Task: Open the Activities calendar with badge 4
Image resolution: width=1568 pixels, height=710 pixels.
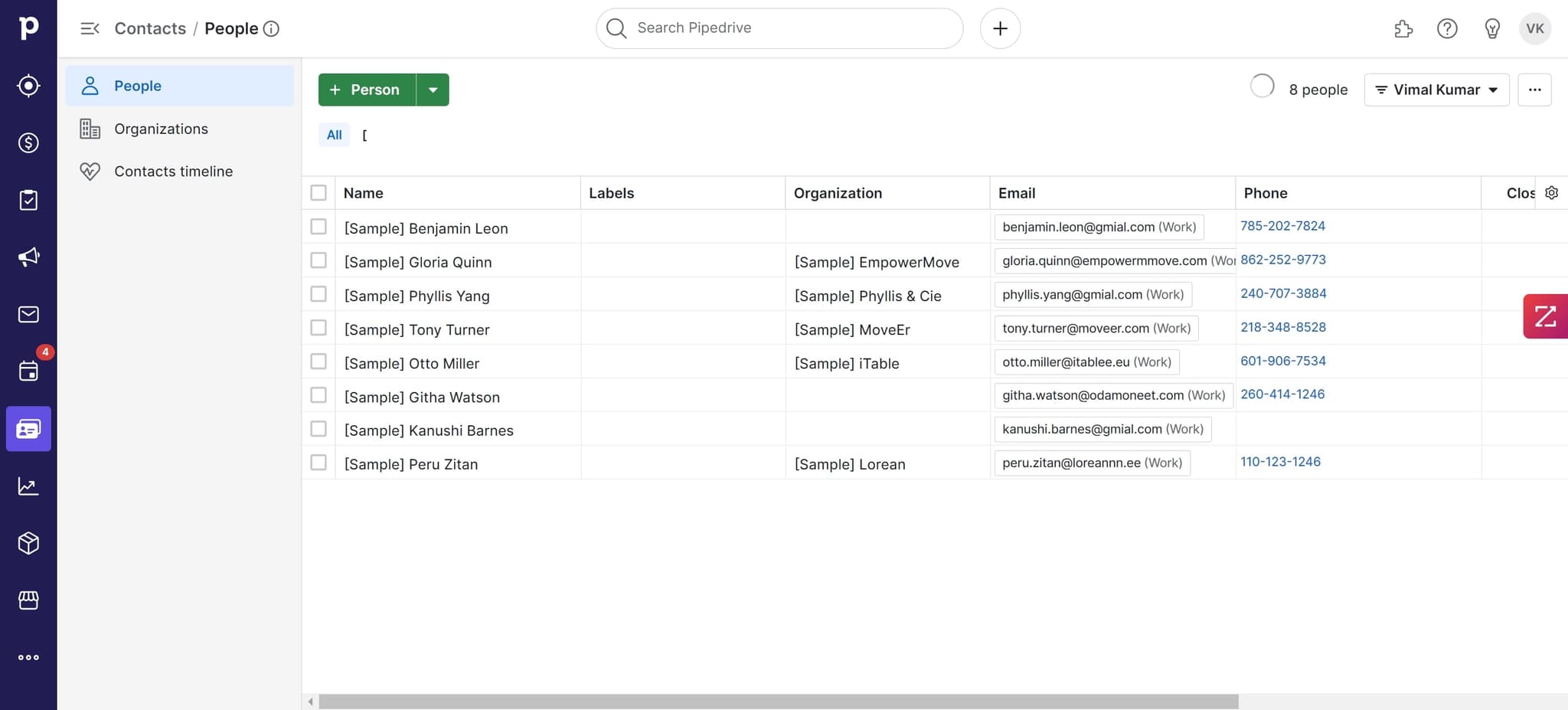Action: pyautogui.click(x=28, y=371)
